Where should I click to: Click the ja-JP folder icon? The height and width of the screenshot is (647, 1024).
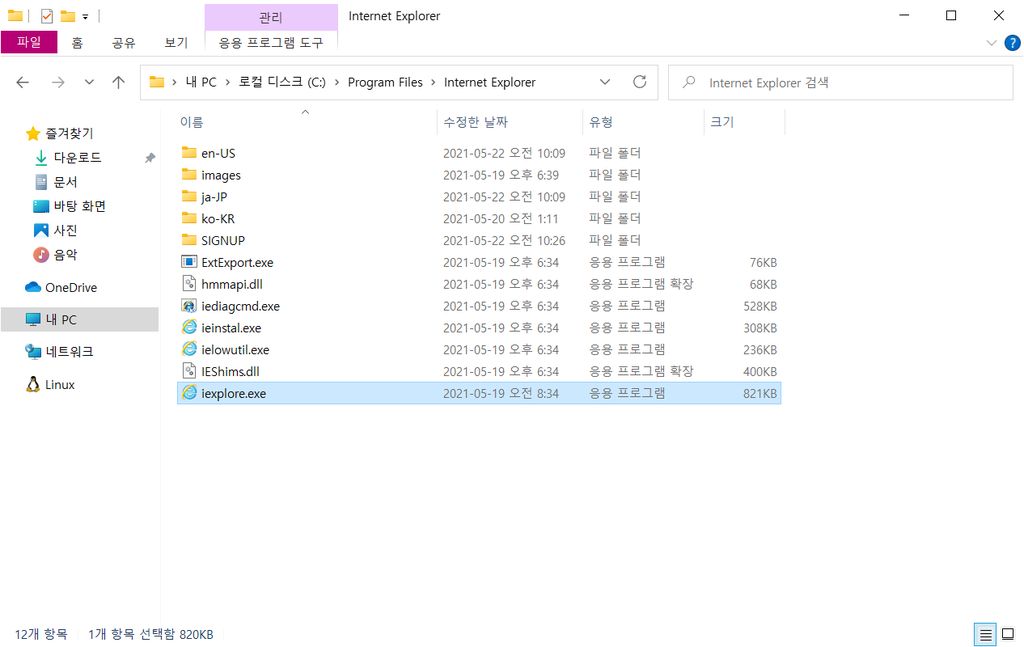[x=189, y=197]
